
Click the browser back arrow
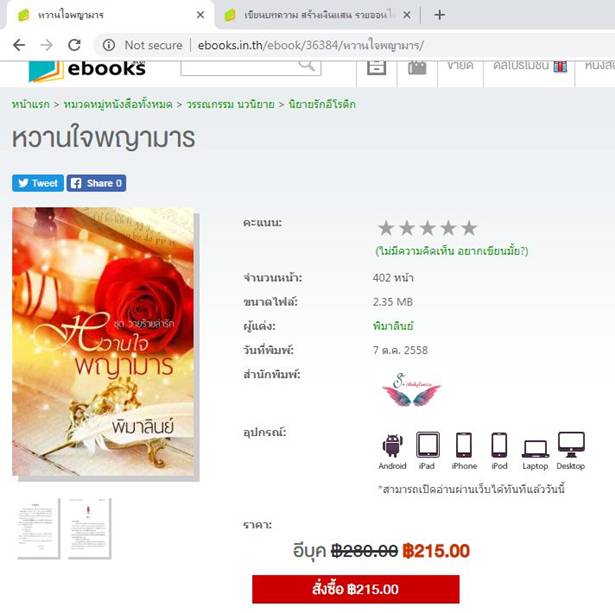(19, 45)
